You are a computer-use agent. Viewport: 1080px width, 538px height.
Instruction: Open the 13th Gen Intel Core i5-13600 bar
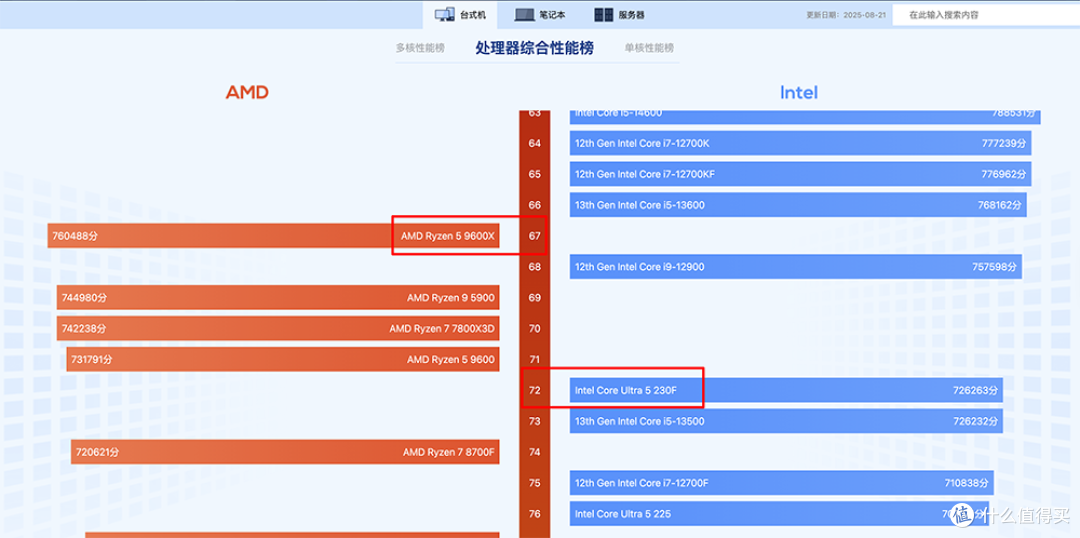pyautogui.click(x=798, y=205)
